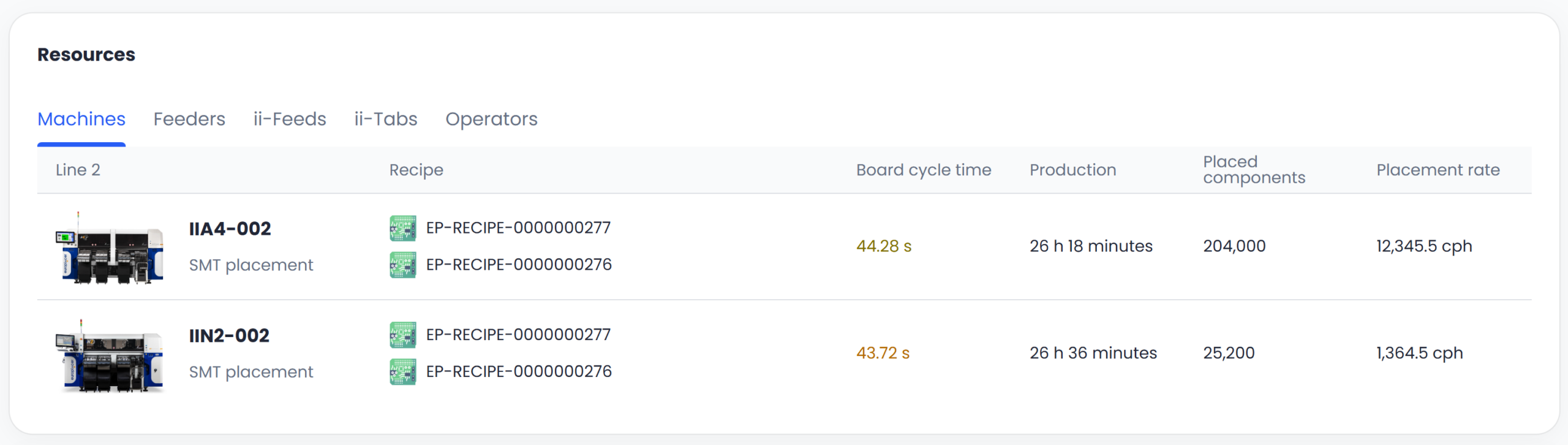Open the IIN2-002 machine thumbnail image

(x=111, y=356)
